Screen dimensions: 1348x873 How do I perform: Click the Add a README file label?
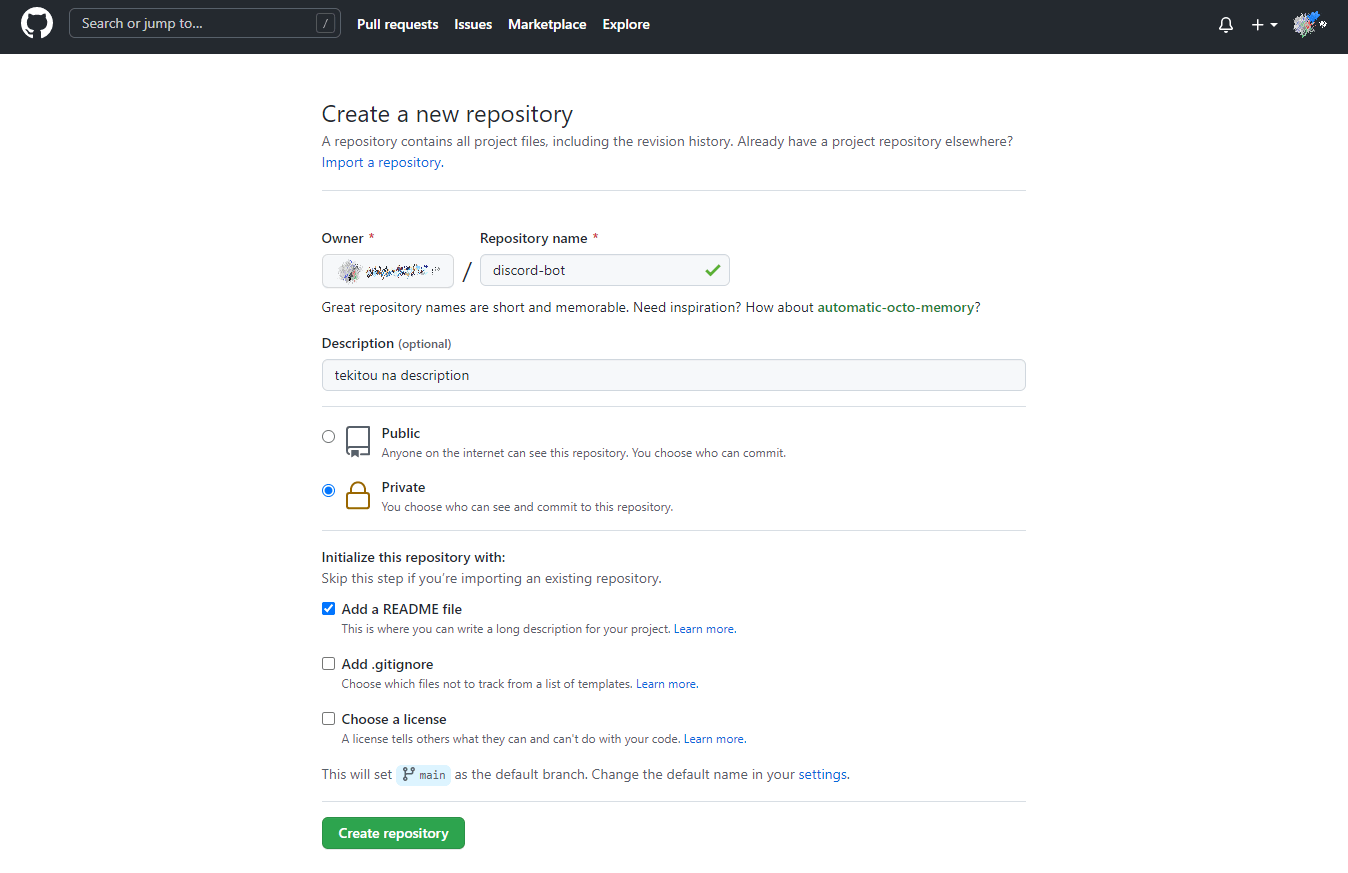coord(402,609)
